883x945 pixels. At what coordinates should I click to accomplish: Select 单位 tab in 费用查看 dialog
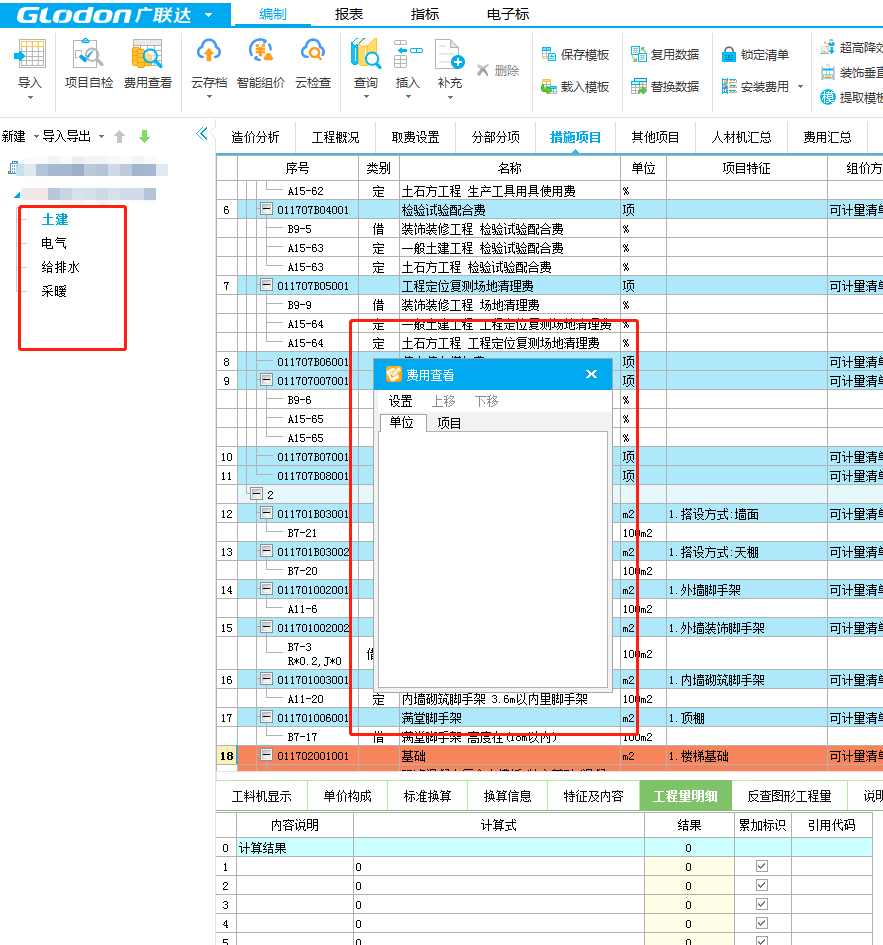[401, 422]
